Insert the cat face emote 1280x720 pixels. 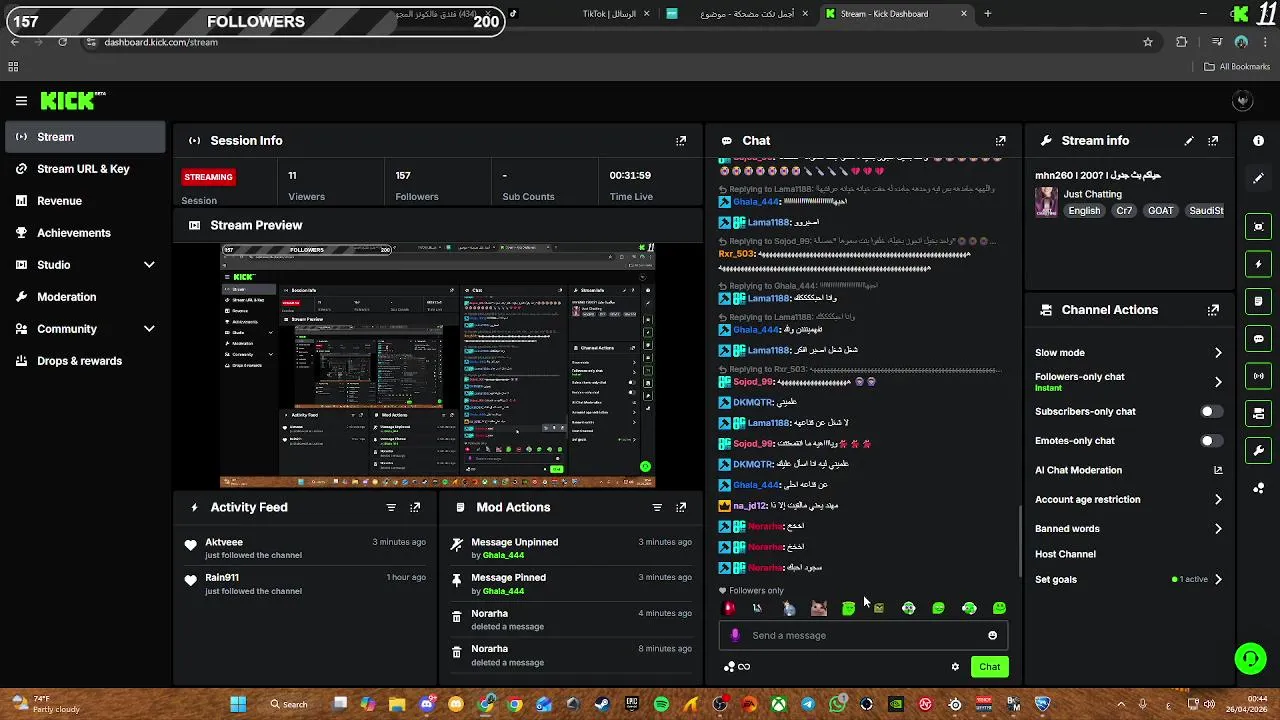click(819, 608)
